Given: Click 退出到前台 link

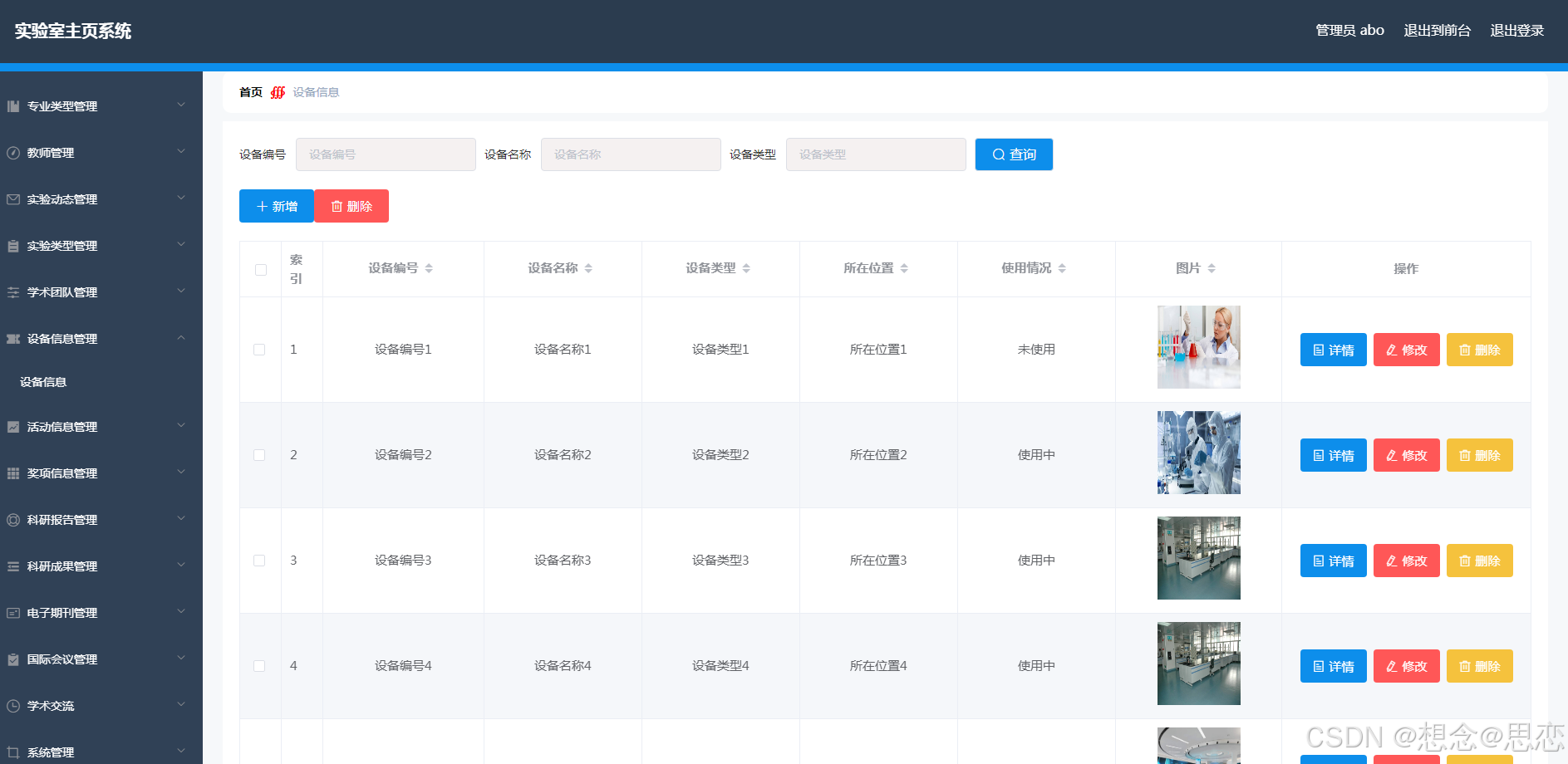Looking at the screenshot, I should [1438, 31].
